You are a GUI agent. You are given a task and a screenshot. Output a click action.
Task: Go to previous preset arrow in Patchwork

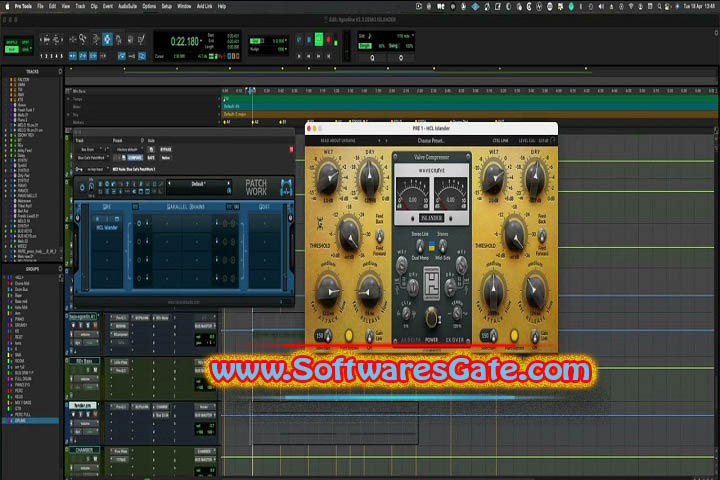(169, 184)
